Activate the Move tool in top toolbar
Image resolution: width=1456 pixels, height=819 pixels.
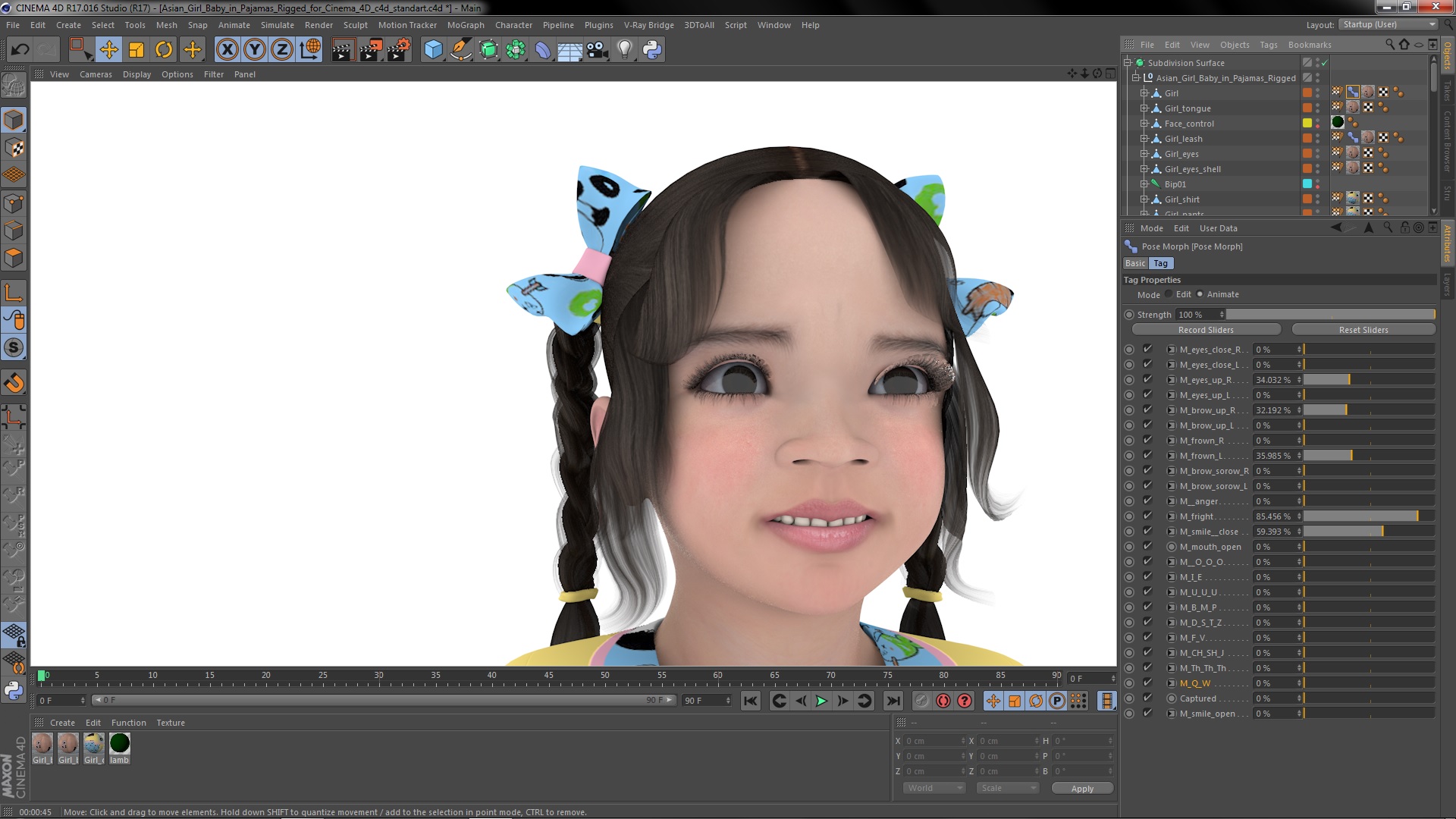click(108, 50)
